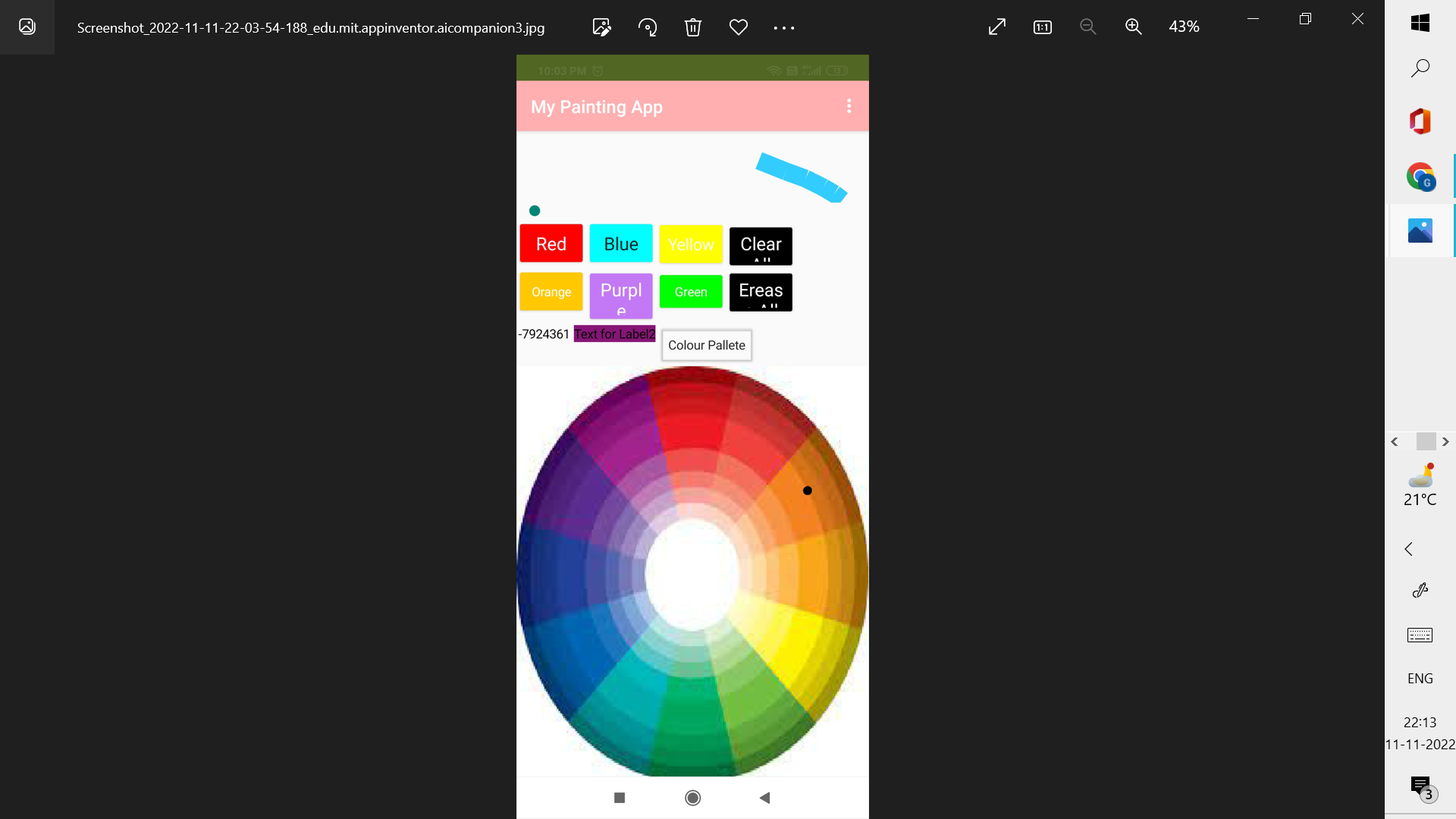Screen dimensions: 1456x819
Task: Enter fullscreen view
Action: point(996,27)
